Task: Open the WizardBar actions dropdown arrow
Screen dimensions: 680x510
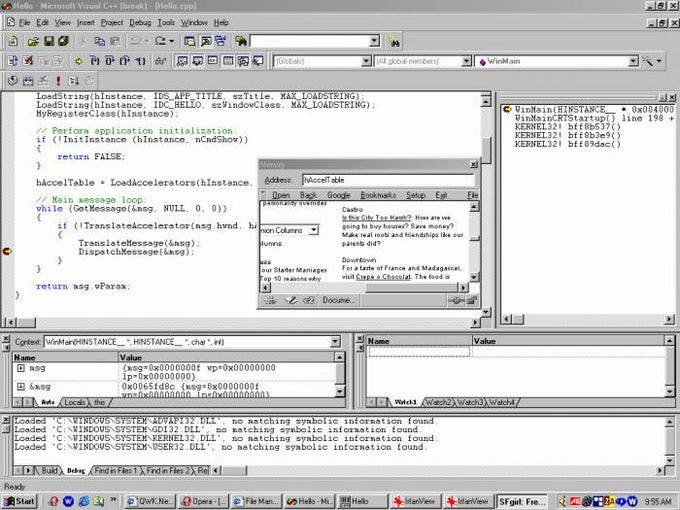Action: point(659,61)
